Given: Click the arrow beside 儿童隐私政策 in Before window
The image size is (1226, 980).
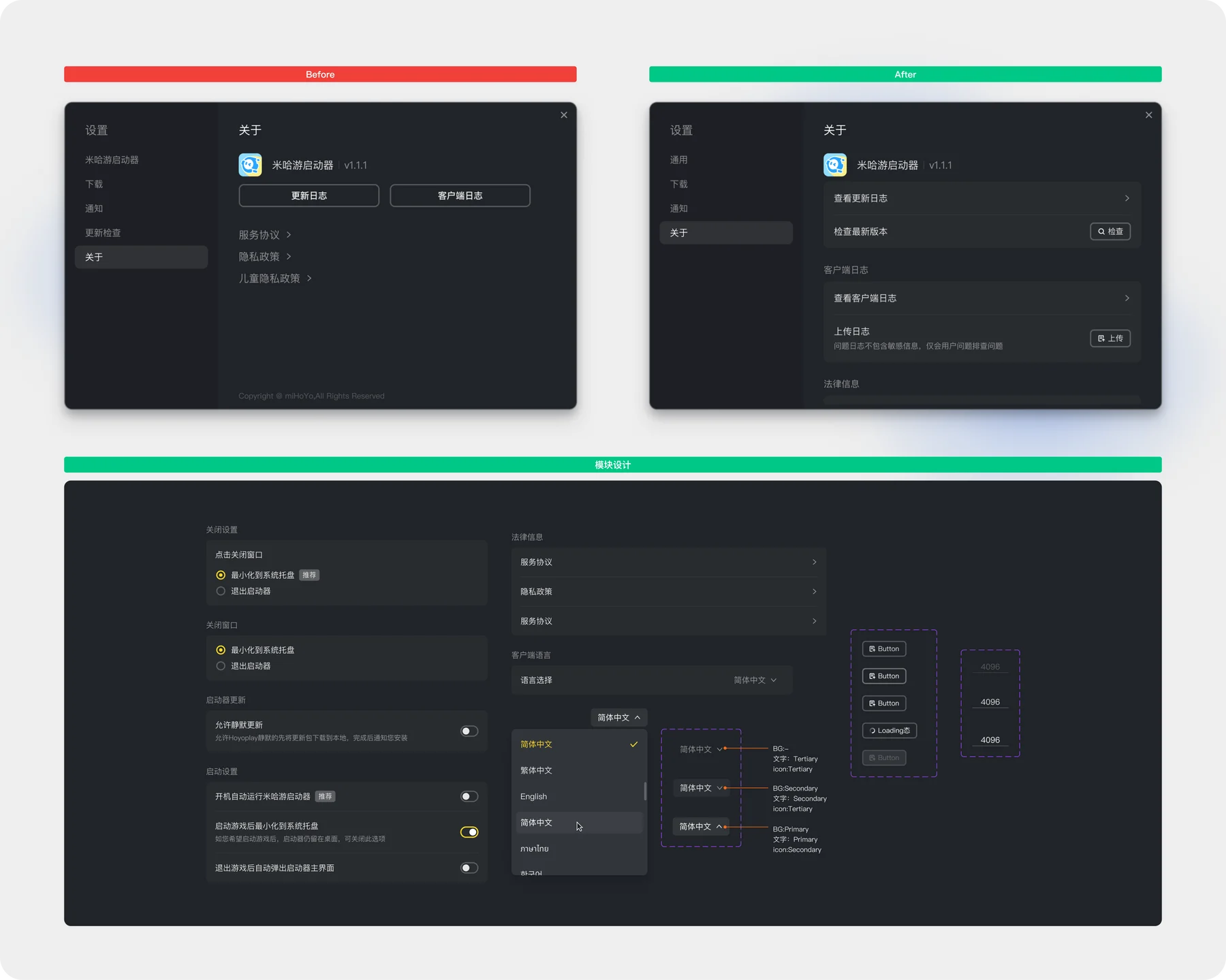Looking at the screenshot, I should pyautogui.click(x=309, y=279).
